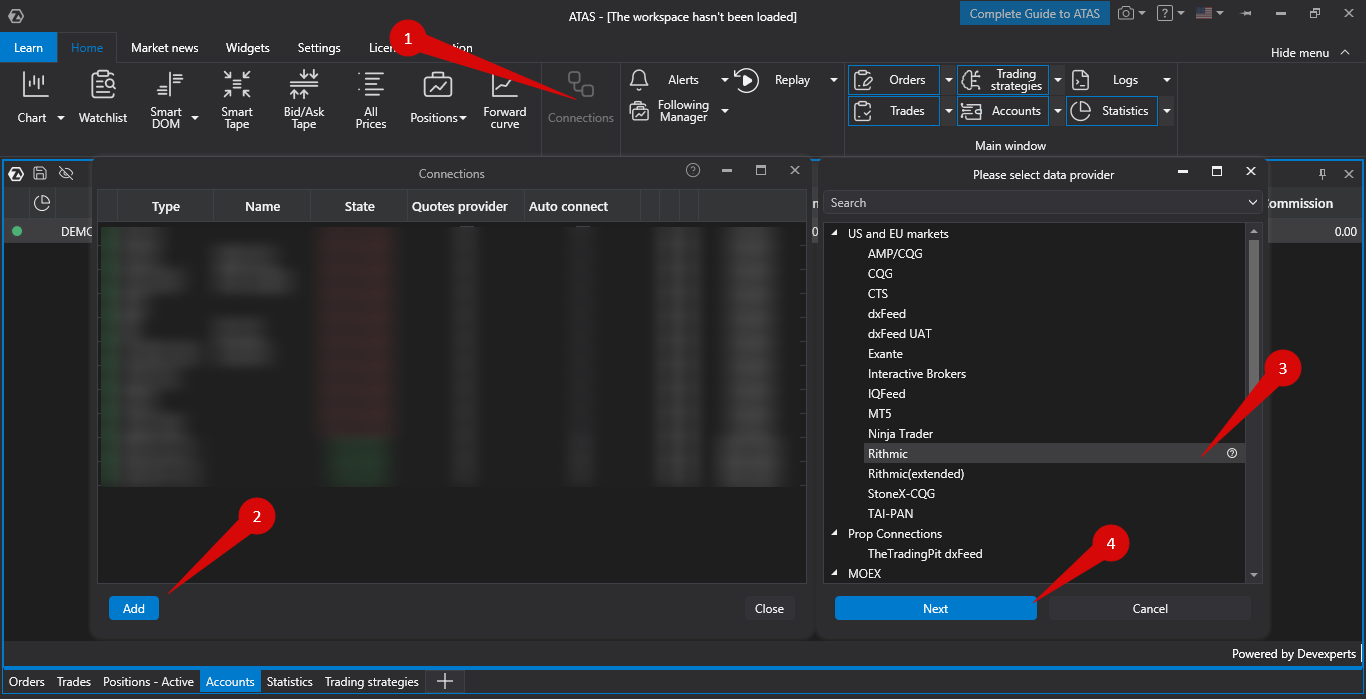Image resolution: width=1366 pixels, height=699 pixels.
Task: Expand the Alerts dropdown arrow
Action: pyautogui.click(x=725, y=80)
